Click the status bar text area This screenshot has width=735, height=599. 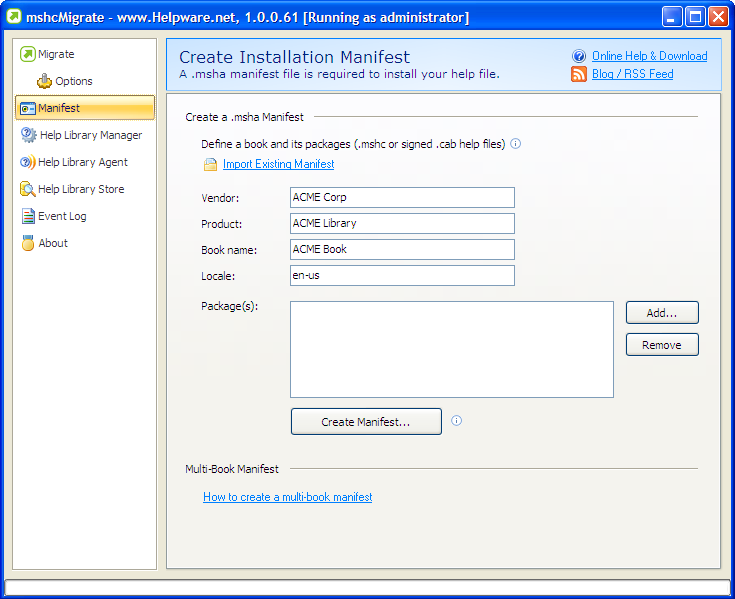(x=367, y=587)
